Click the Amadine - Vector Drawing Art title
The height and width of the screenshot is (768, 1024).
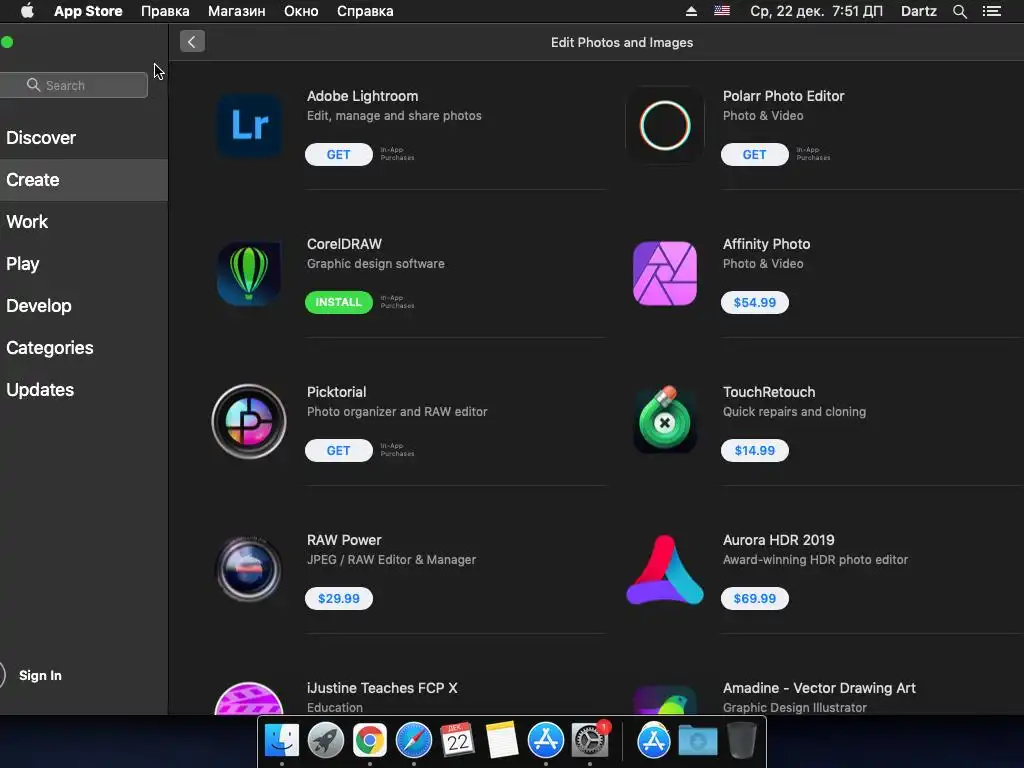tap(819, 688)
